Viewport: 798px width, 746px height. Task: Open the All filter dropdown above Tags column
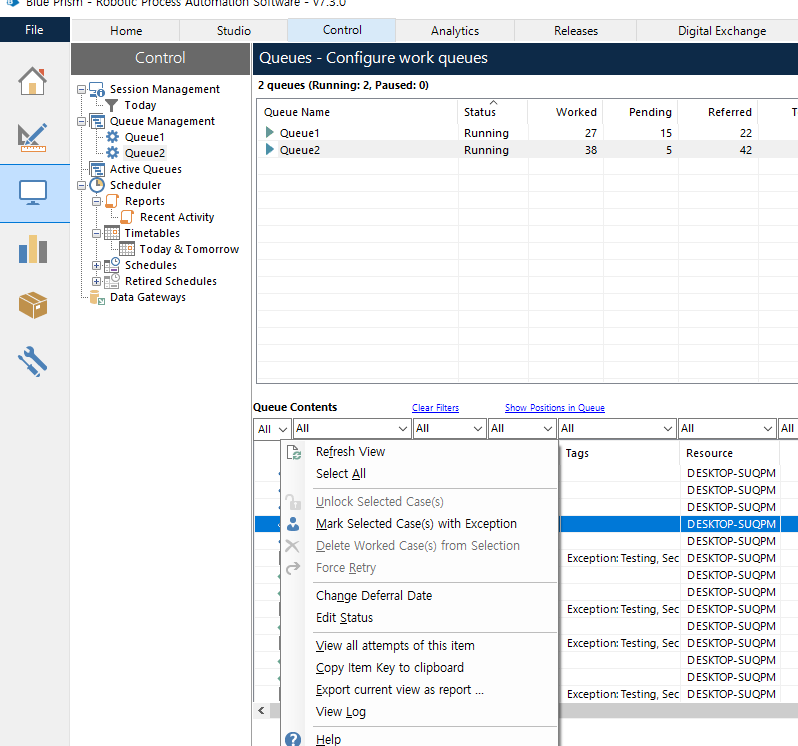(x=617, y=428)
